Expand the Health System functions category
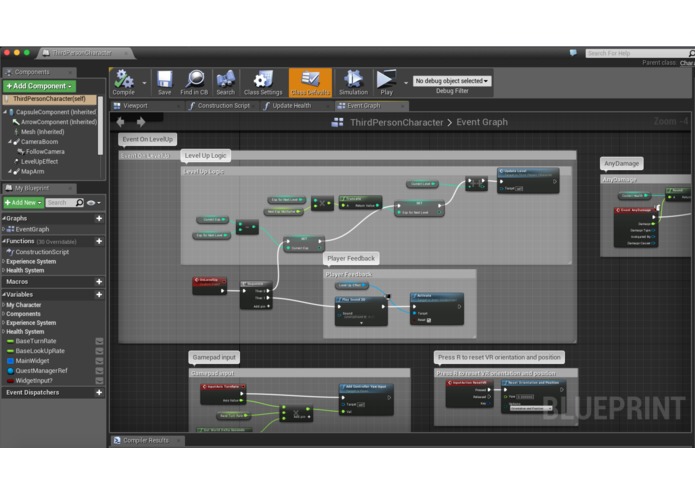The image size is (695, 494). (4, 270)
